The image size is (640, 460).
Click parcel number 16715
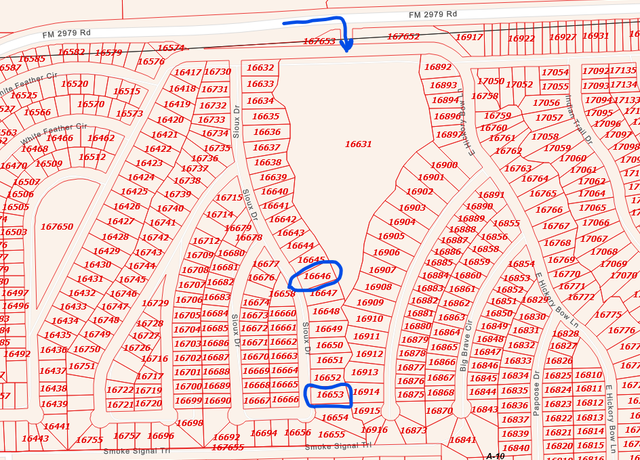point(229,198)
